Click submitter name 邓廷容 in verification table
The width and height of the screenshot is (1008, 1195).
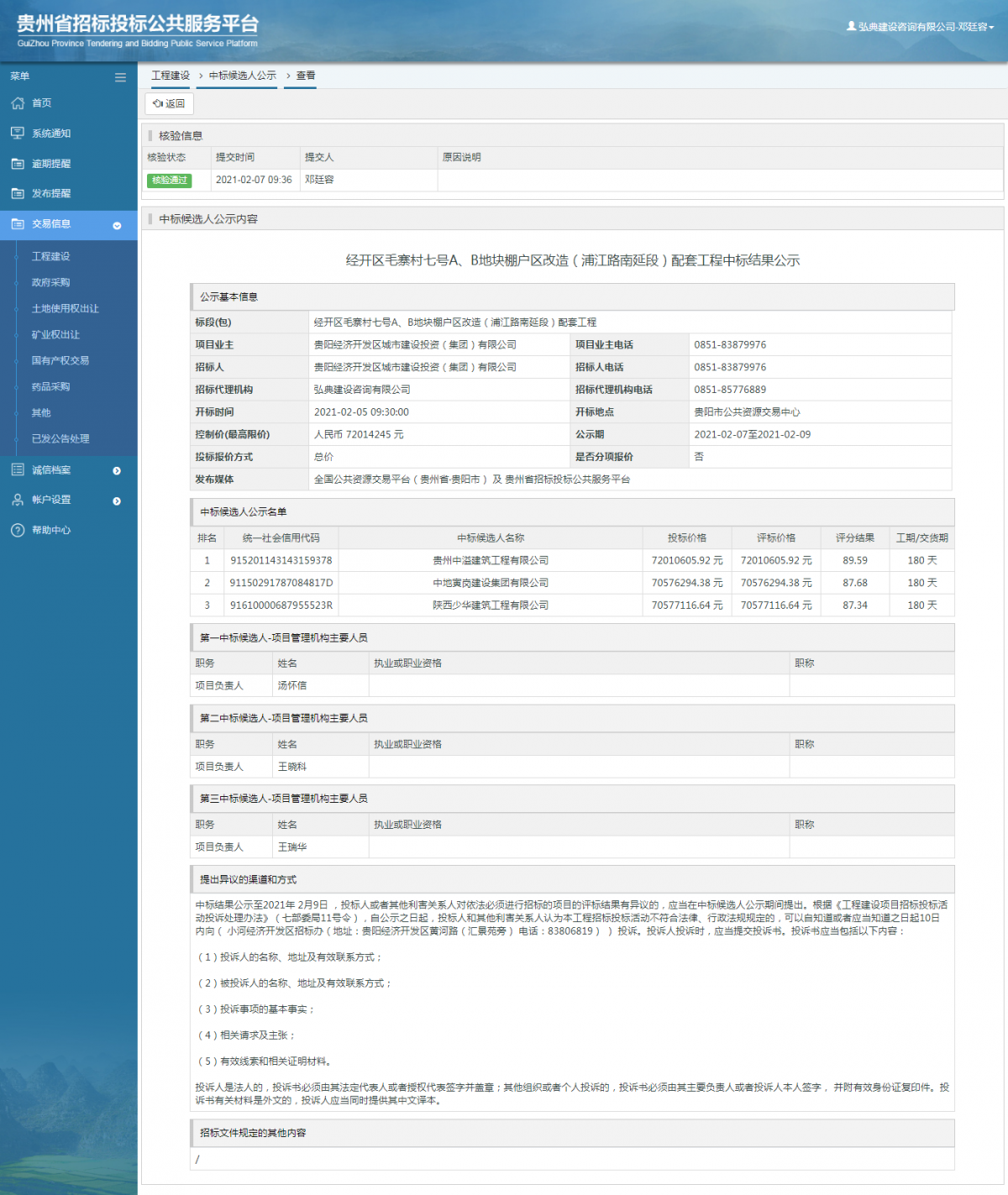click(x=319, y=180)
